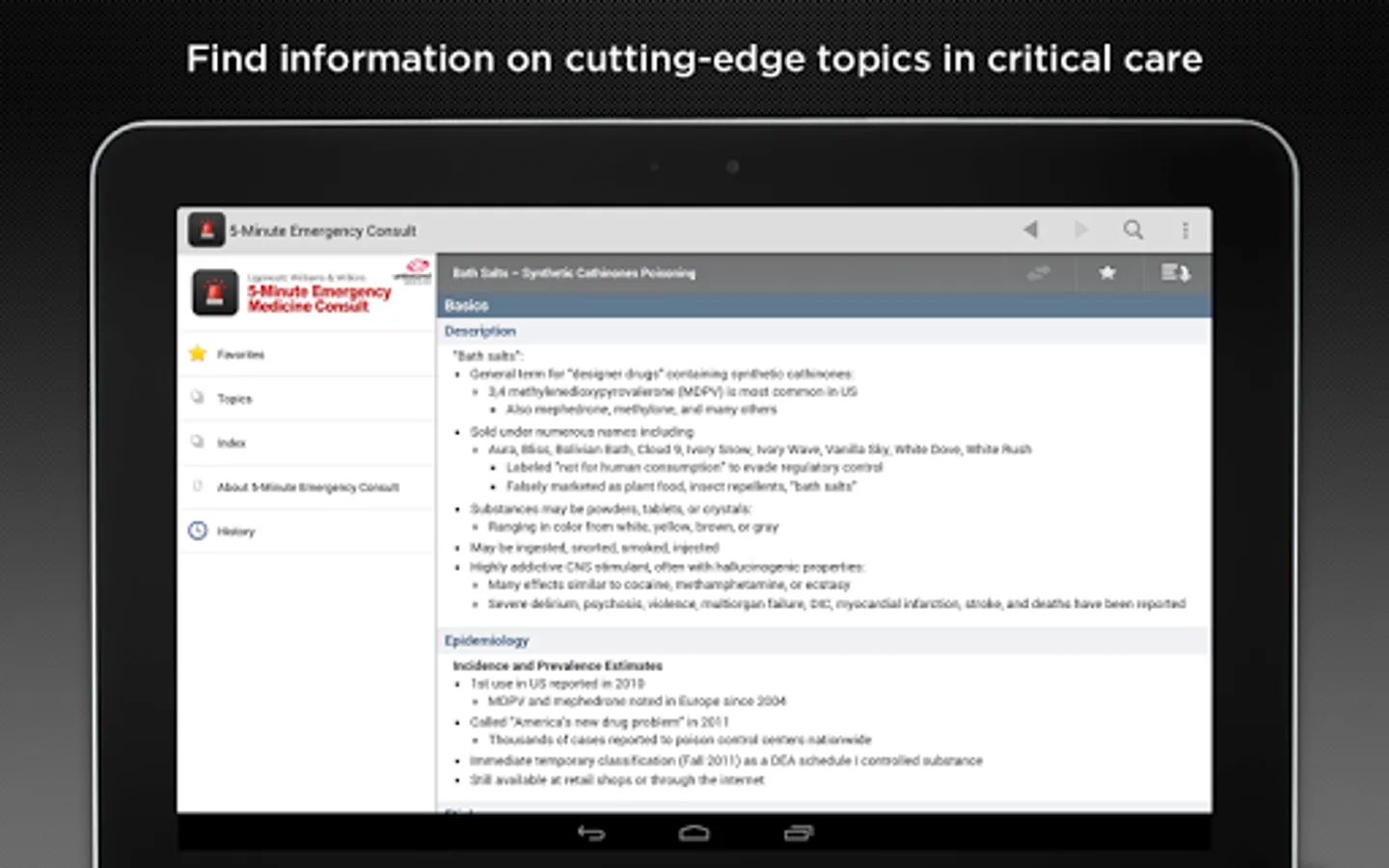
Task: Tap 'Ranging in color from white' bullet
Action: [633, 527]
